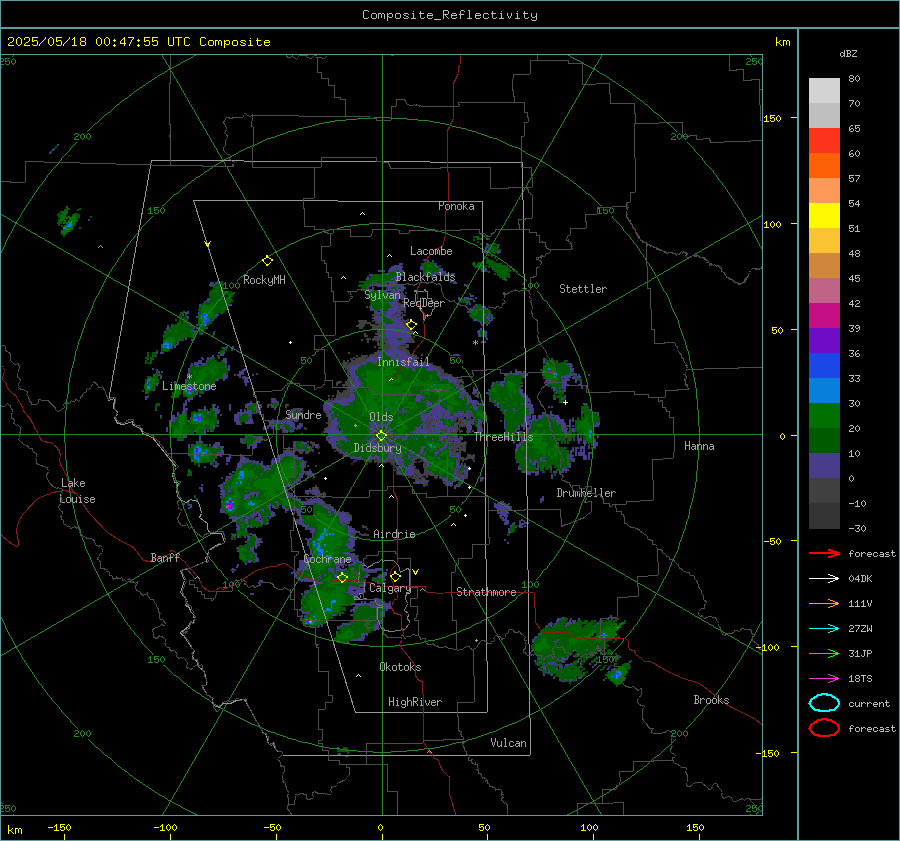Click the Calgary city label
Viewport: 900px width, 841px height.
(x=390, y=588)
